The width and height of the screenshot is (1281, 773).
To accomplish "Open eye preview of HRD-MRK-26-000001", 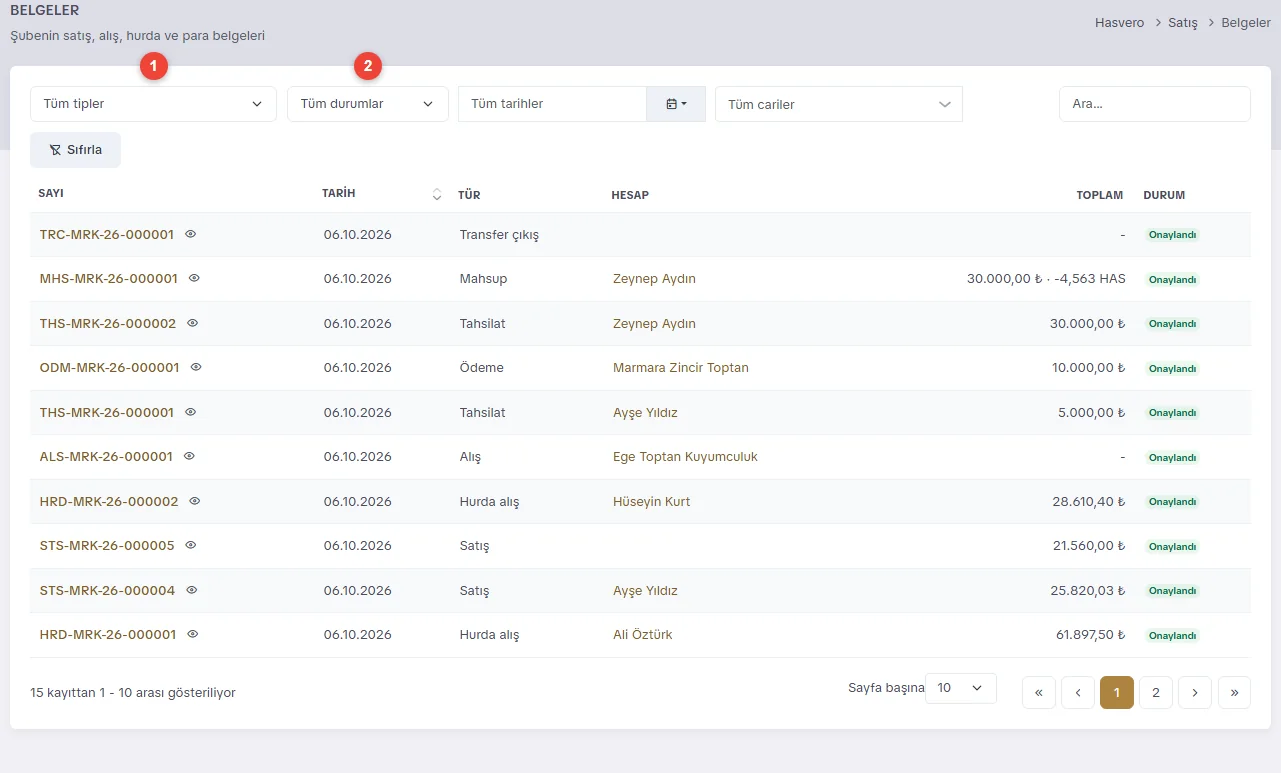I will [193, 634].
